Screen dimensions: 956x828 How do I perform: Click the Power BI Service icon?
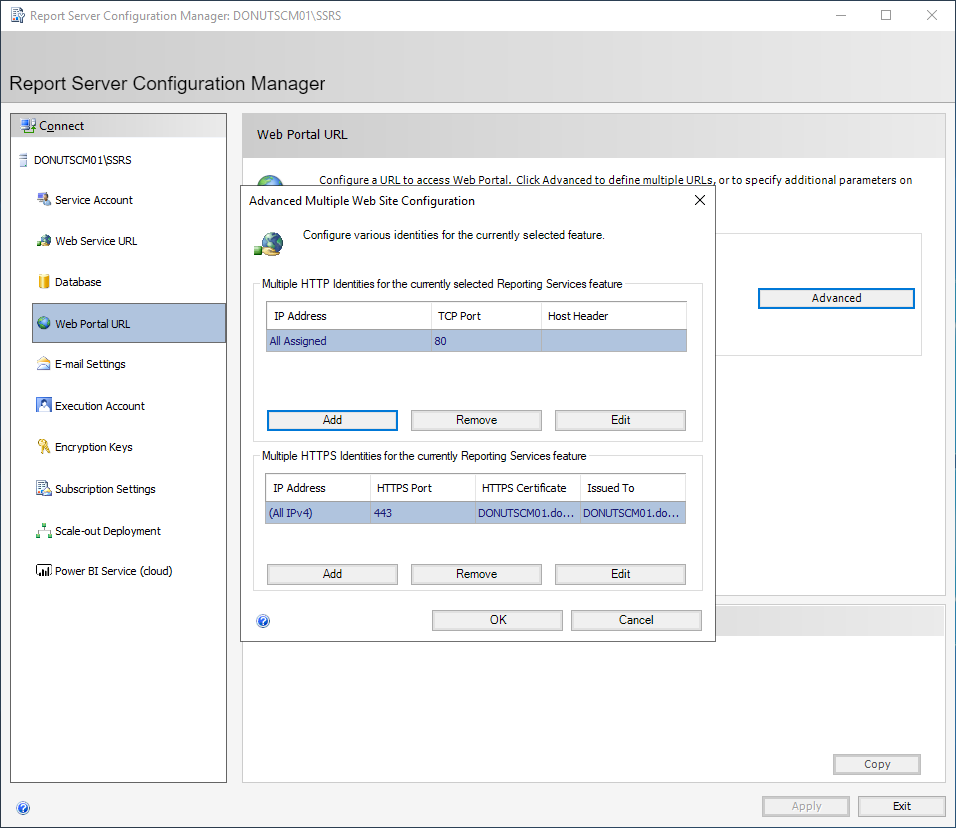click(x=43, y=571)
